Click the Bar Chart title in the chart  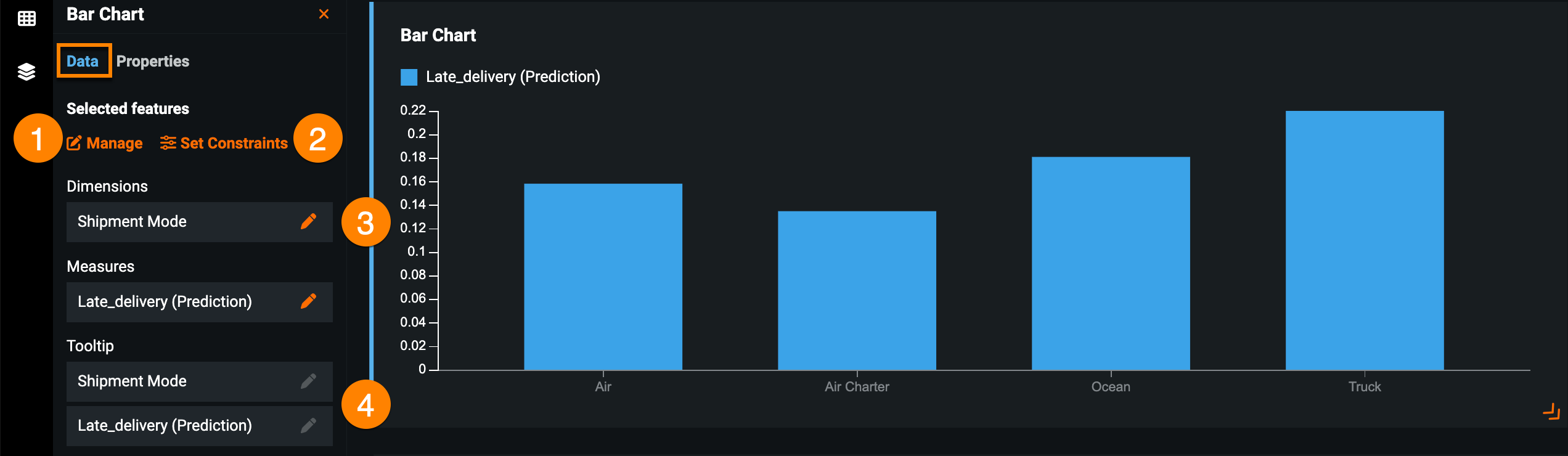438,35
